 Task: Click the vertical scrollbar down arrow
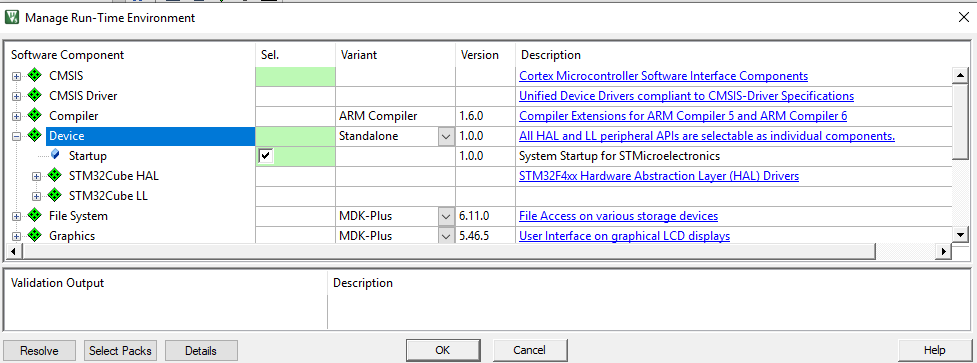click(960, 235)
